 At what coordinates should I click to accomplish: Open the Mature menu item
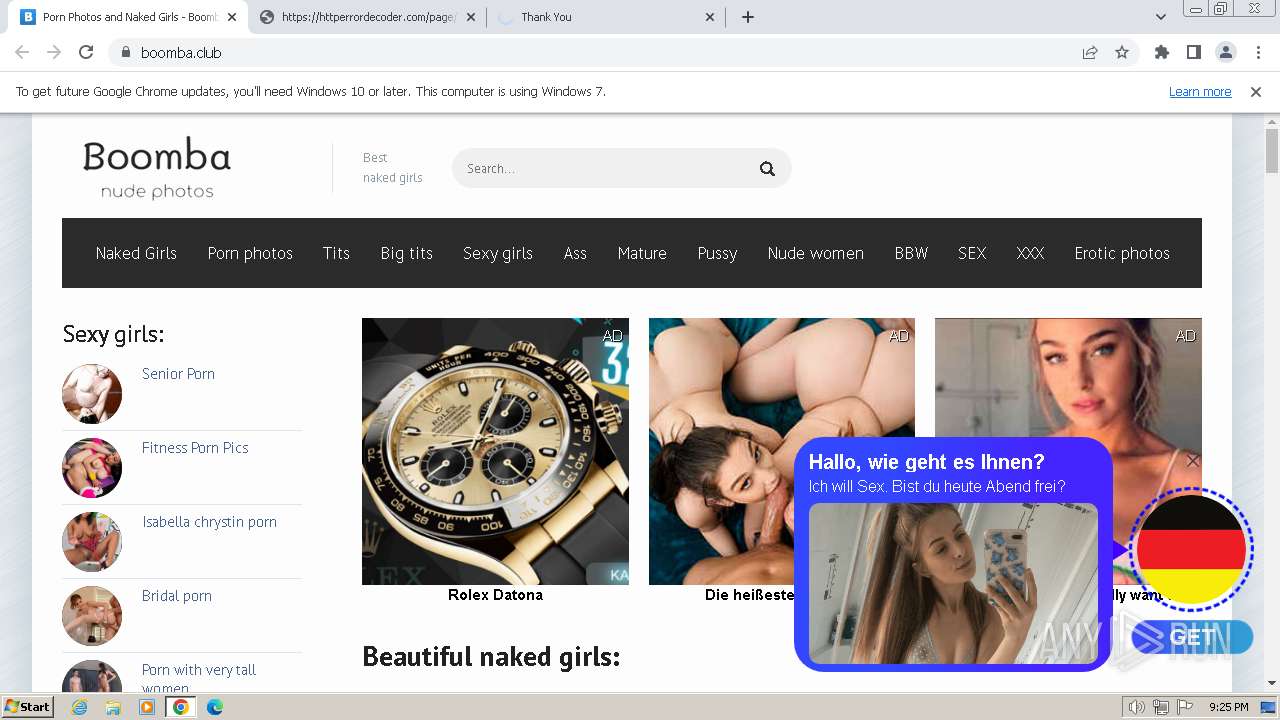click(642, 253)
